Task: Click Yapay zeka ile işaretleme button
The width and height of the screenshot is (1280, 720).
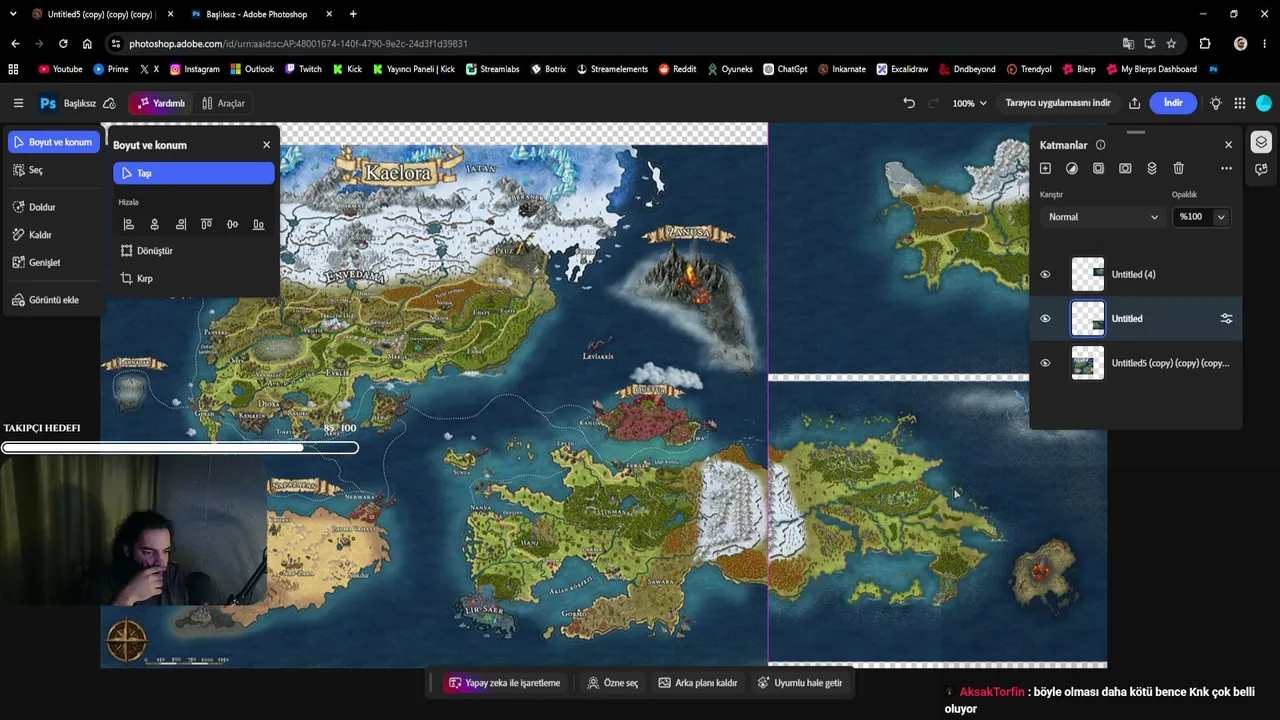Action: click(504, 683)
